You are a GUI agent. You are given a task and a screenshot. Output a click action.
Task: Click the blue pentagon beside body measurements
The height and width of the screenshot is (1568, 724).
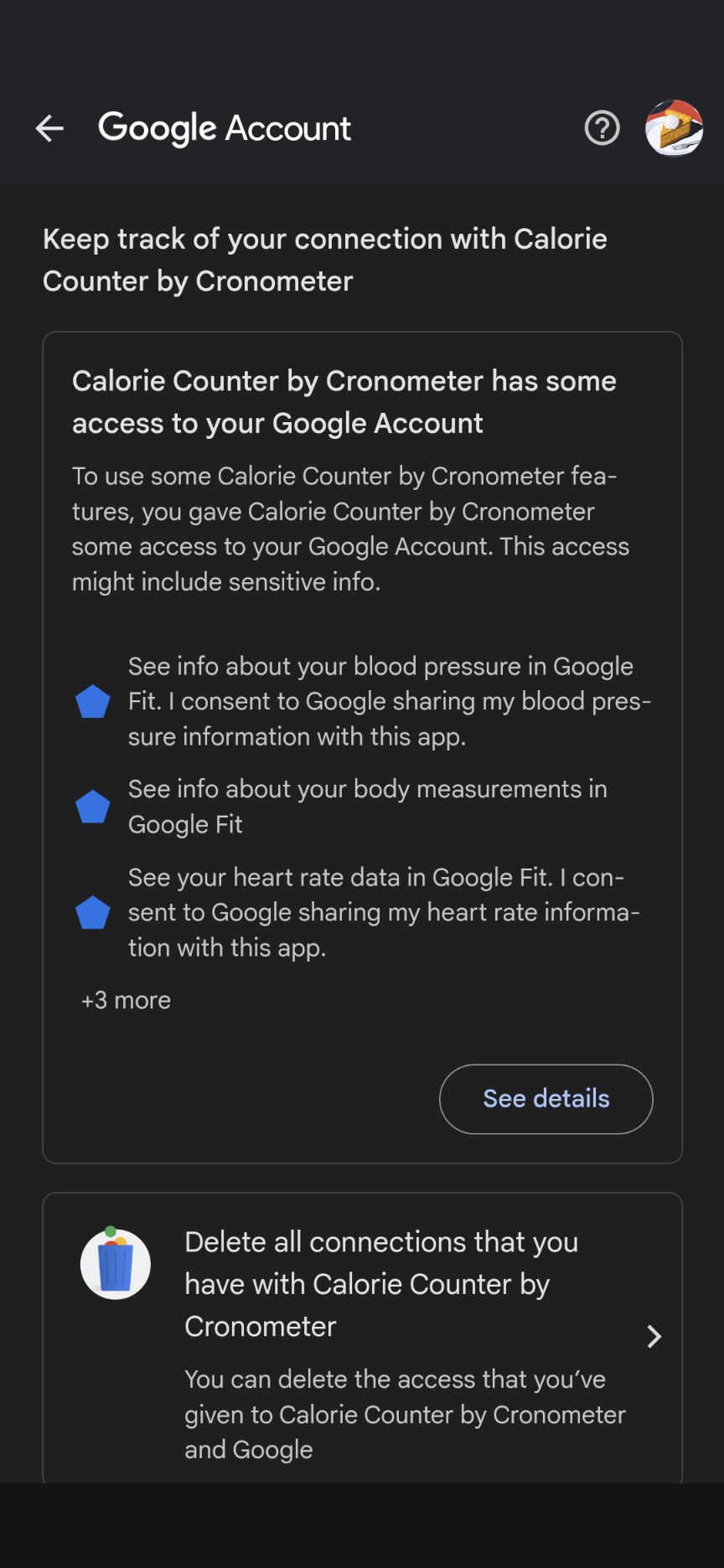tap(93, 807)
